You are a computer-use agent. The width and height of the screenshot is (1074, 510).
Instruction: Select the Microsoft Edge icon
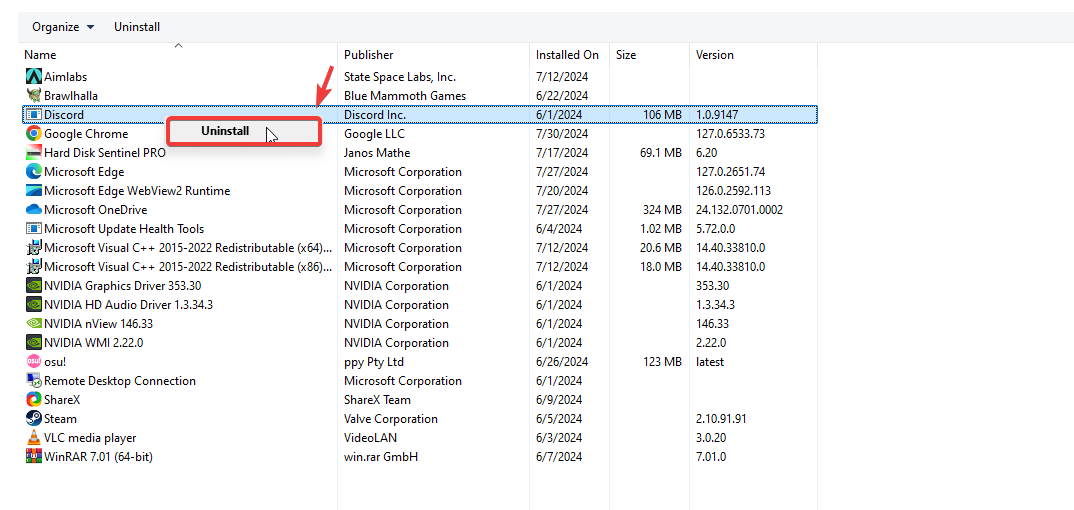tap(34, 172)
